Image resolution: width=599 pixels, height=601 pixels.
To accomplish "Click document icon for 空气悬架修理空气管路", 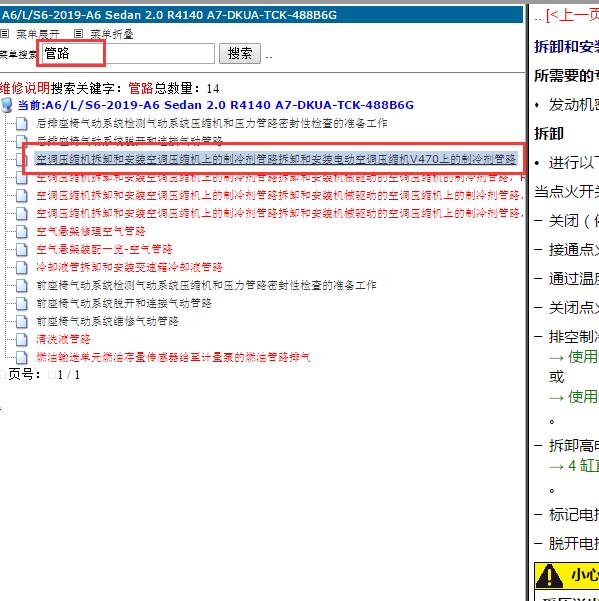I will coord(22,232).
